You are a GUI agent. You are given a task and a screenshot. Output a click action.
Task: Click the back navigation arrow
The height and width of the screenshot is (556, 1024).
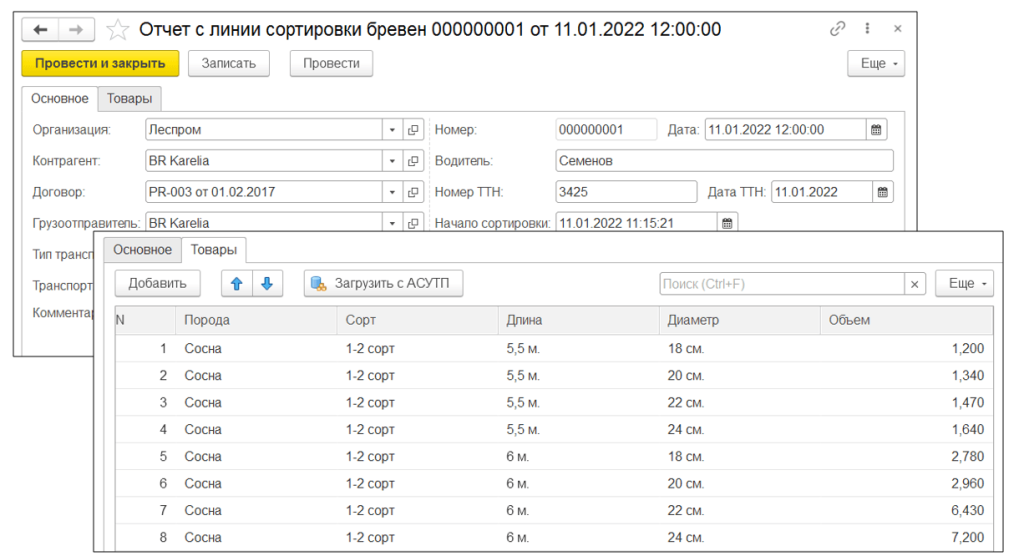(x=41, y=30)
